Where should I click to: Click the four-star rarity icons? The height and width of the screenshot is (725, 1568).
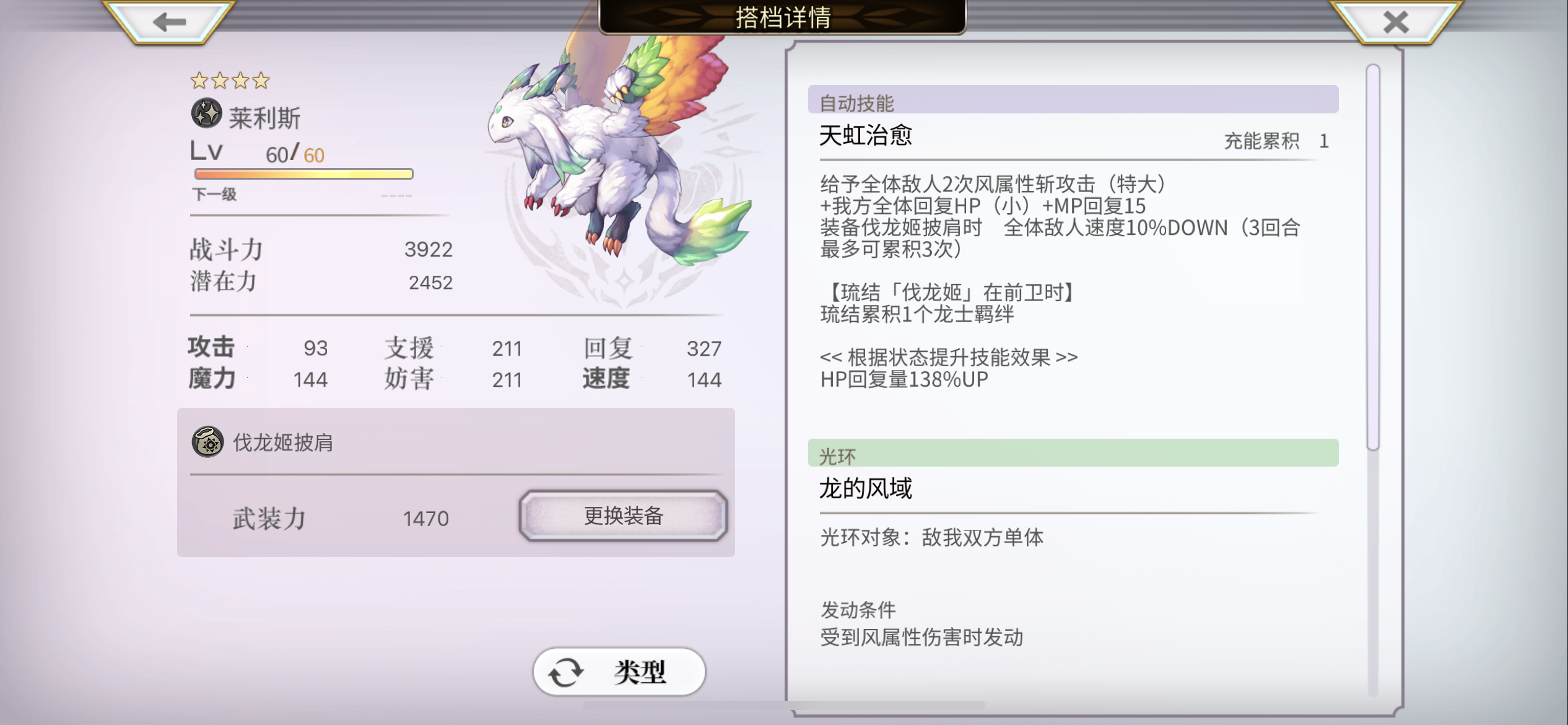coord(230,81)
